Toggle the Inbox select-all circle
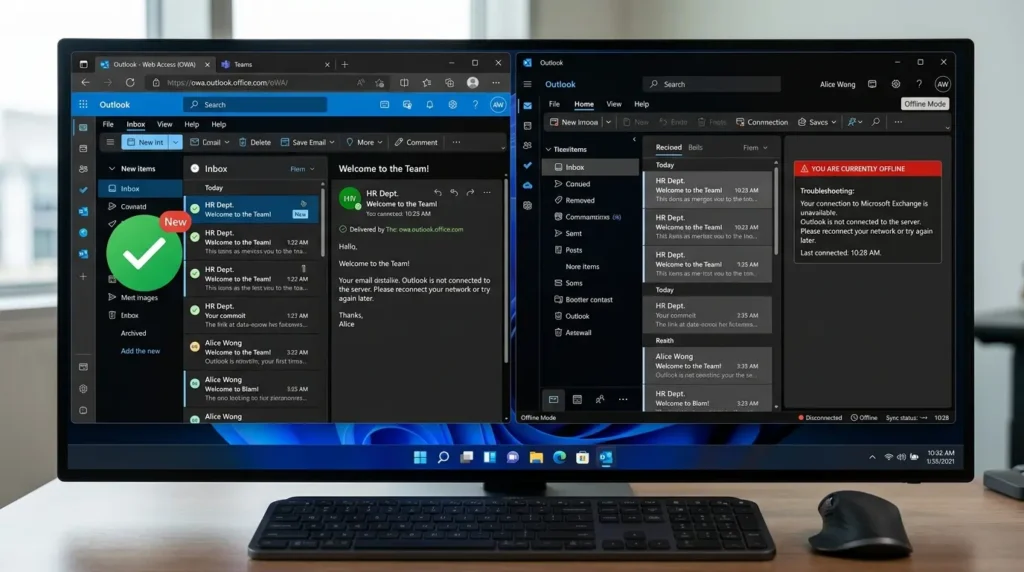The width and height of the screenshot is (1024, 572). tap(195, 168)
